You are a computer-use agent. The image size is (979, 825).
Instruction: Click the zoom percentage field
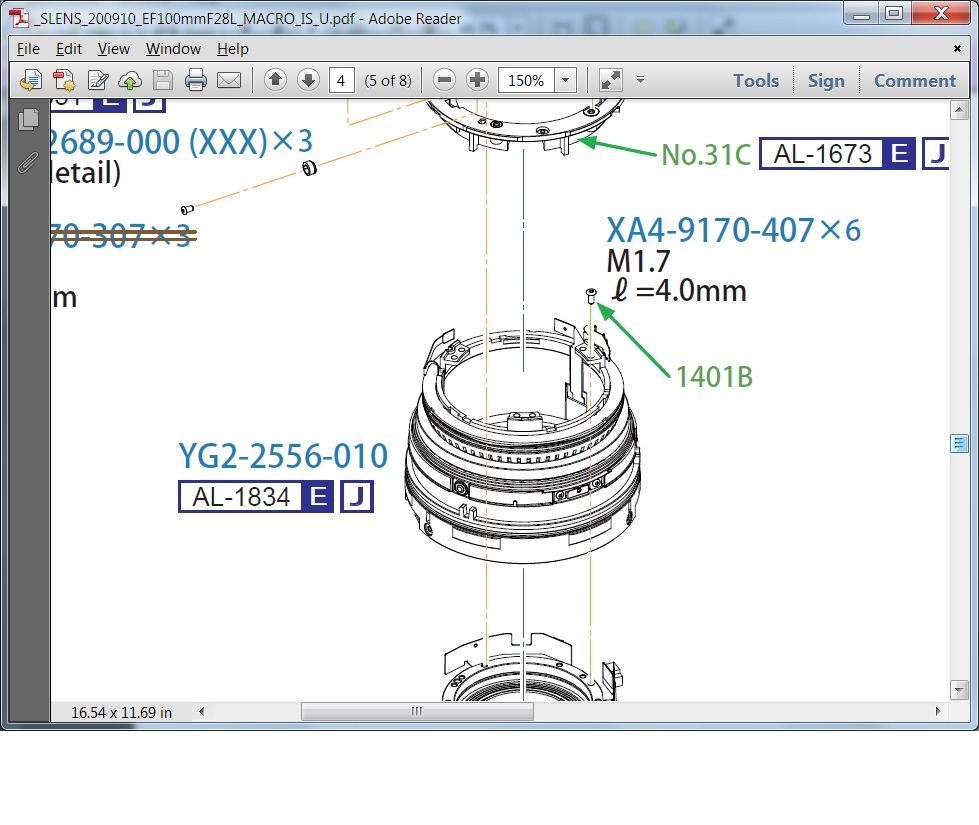[x=526, y=80]
